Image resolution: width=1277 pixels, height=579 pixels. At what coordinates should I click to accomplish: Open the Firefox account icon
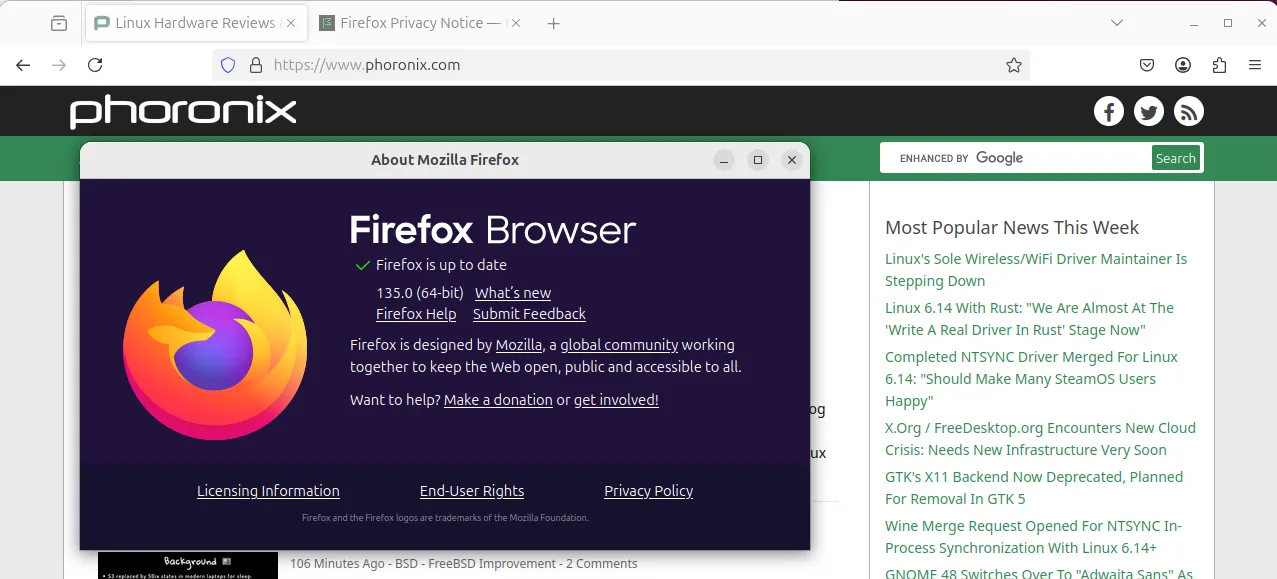(x=1183, y=65)
